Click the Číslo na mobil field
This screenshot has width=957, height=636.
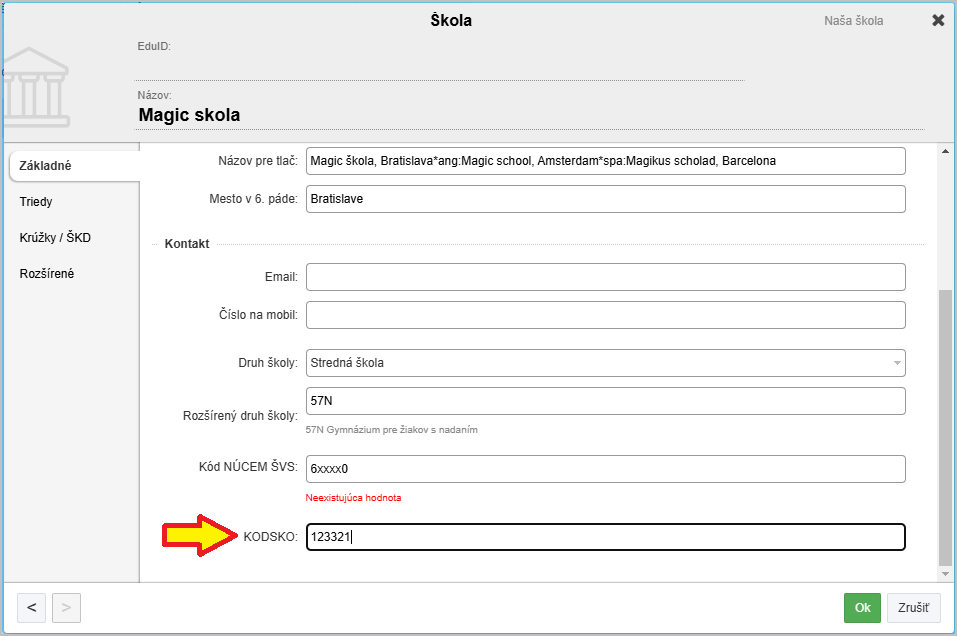tap(605, 315)
